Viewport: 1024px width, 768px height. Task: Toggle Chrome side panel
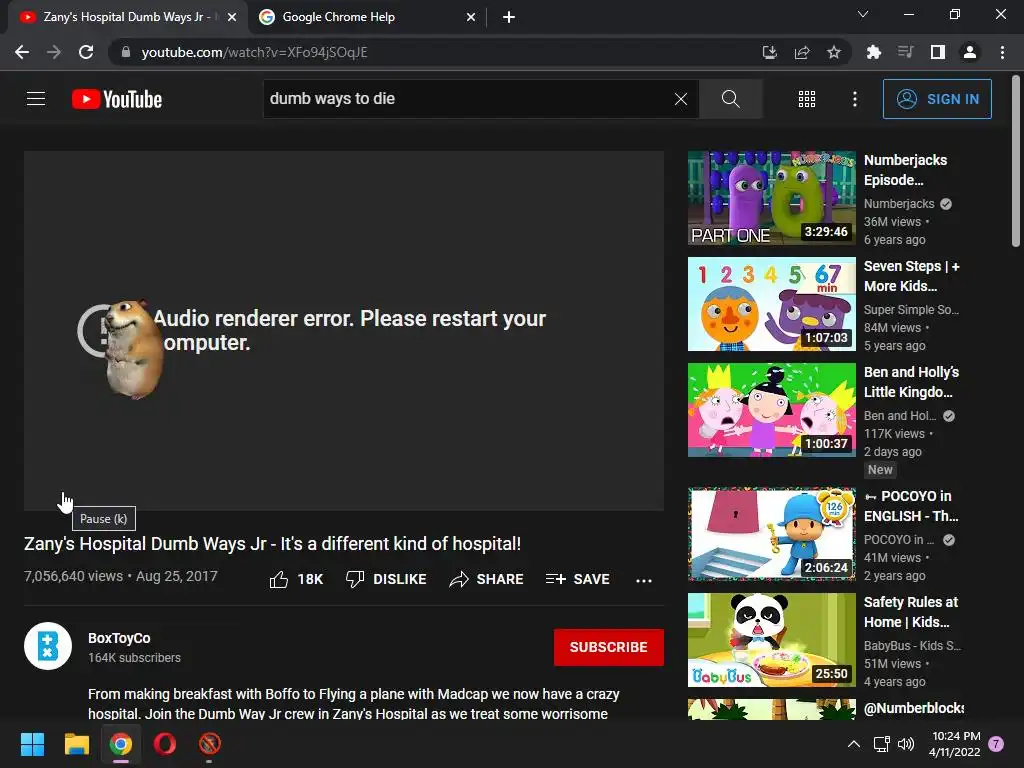click(x=938, y=52)
